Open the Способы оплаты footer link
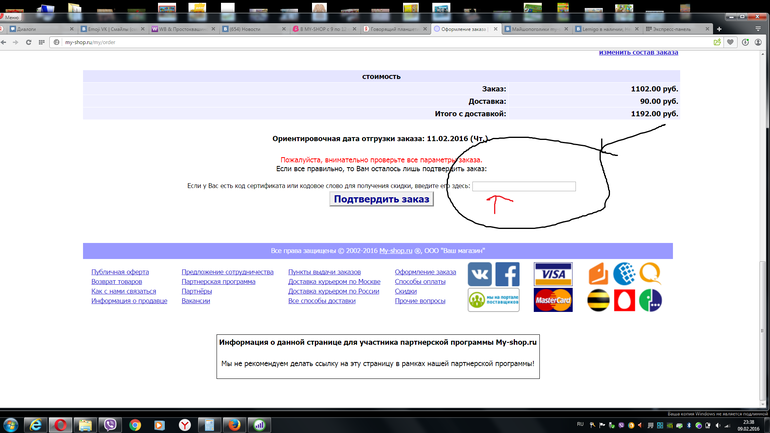 point(420,281)
